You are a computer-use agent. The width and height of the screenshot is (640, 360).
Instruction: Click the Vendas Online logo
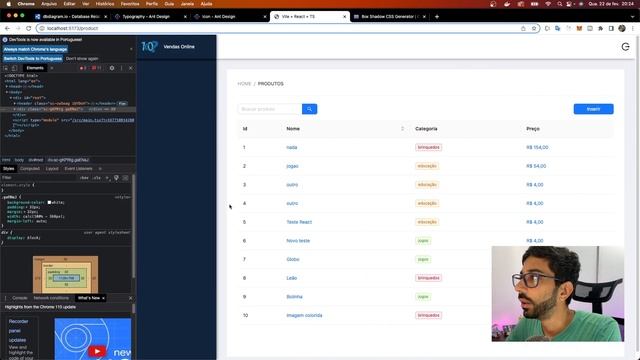point(149,47)
